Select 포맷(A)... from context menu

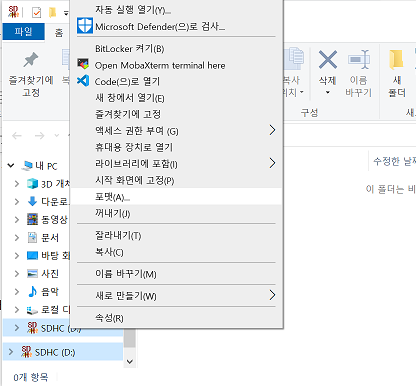pos(176,197)
